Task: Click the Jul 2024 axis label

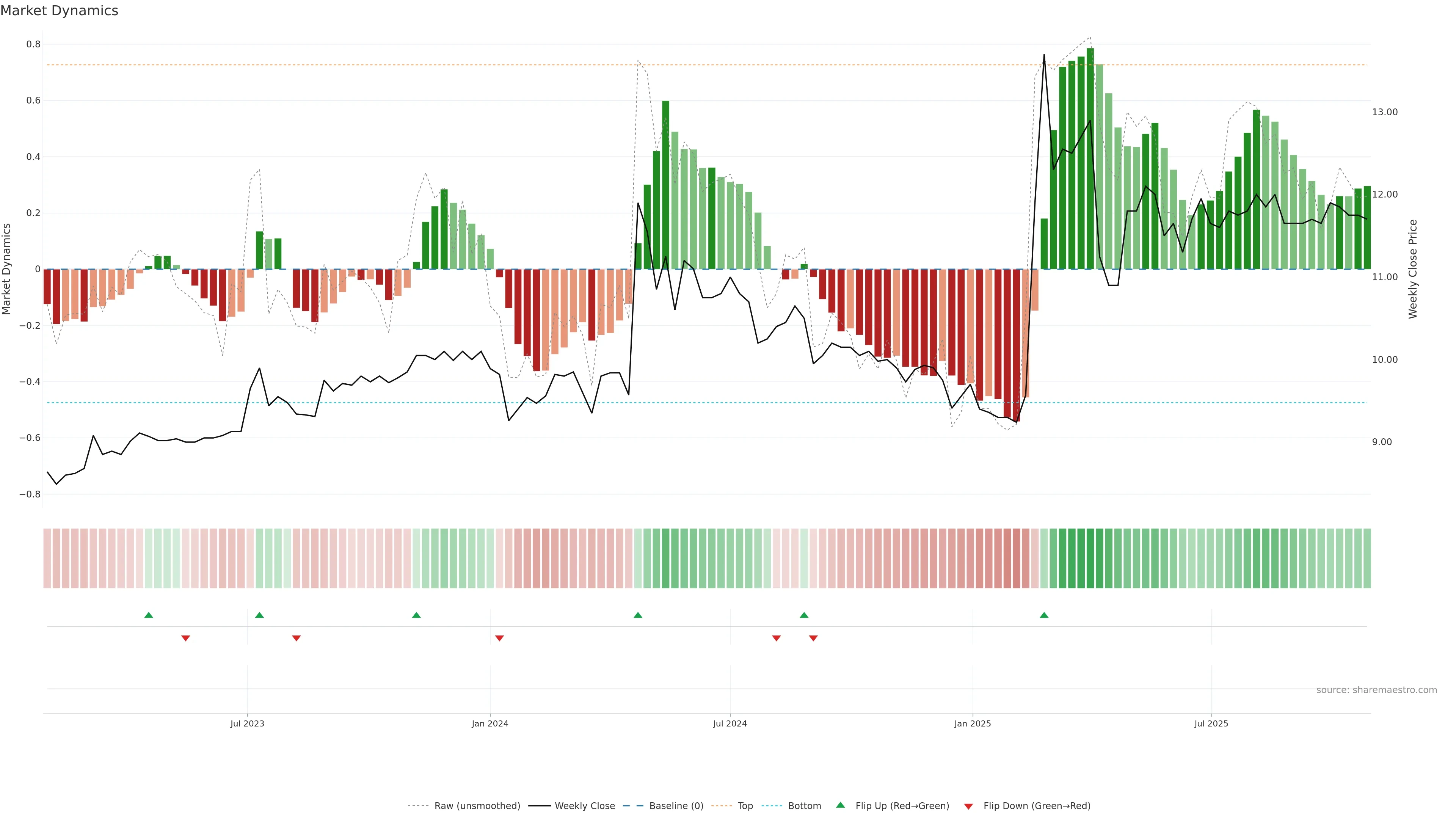Action: click(730, 723)
